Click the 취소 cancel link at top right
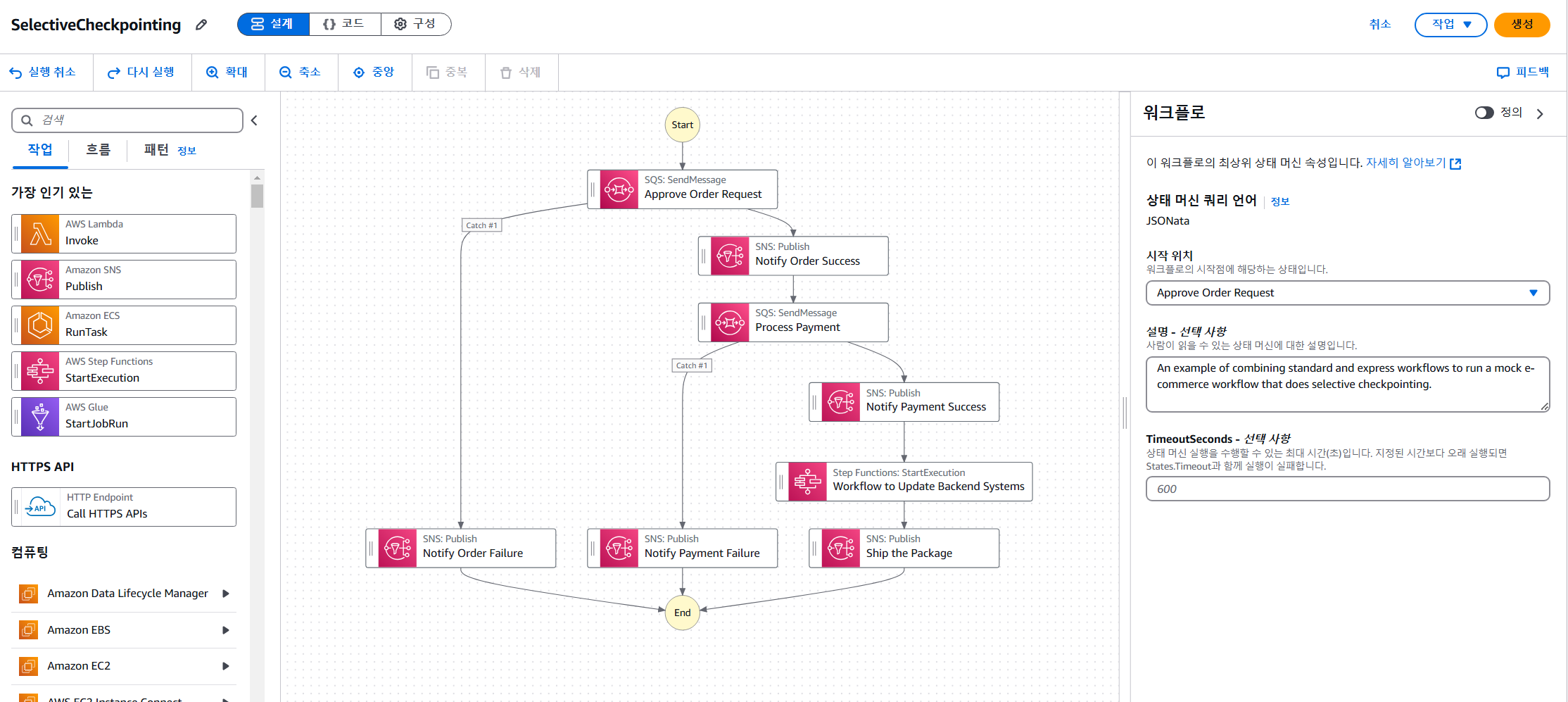The height and width of the screenshot is (702, 1568). (1379, 25)
